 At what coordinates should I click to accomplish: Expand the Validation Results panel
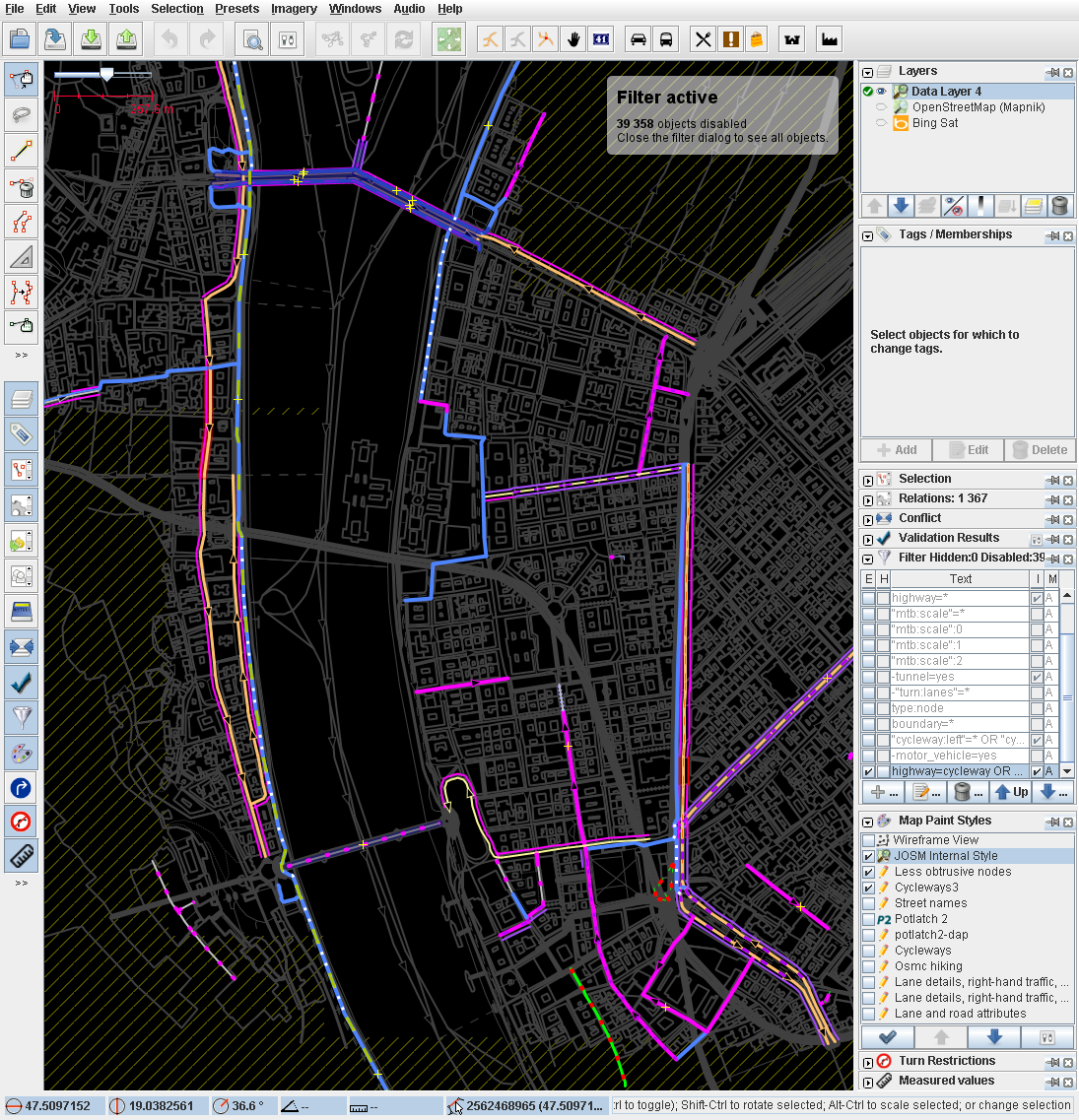click(867, 539)
